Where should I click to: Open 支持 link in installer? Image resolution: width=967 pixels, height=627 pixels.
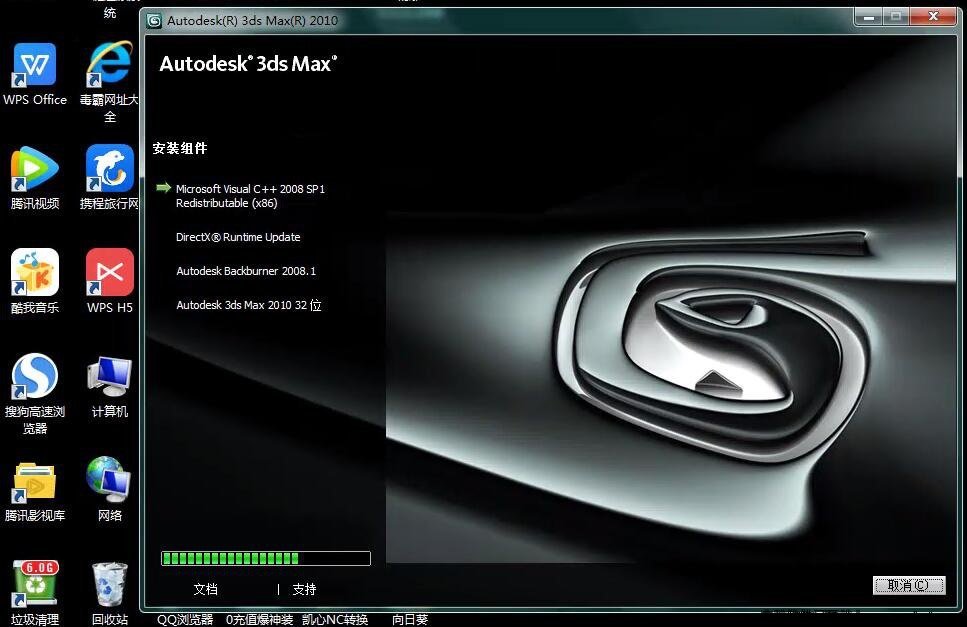pyautogui.click(x=304, y=589)
